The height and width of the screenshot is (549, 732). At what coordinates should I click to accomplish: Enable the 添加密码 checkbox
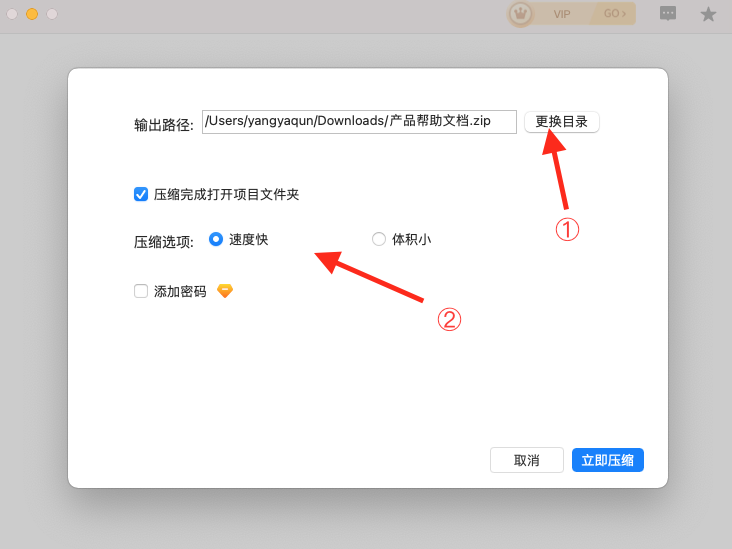tap(141, 291)
